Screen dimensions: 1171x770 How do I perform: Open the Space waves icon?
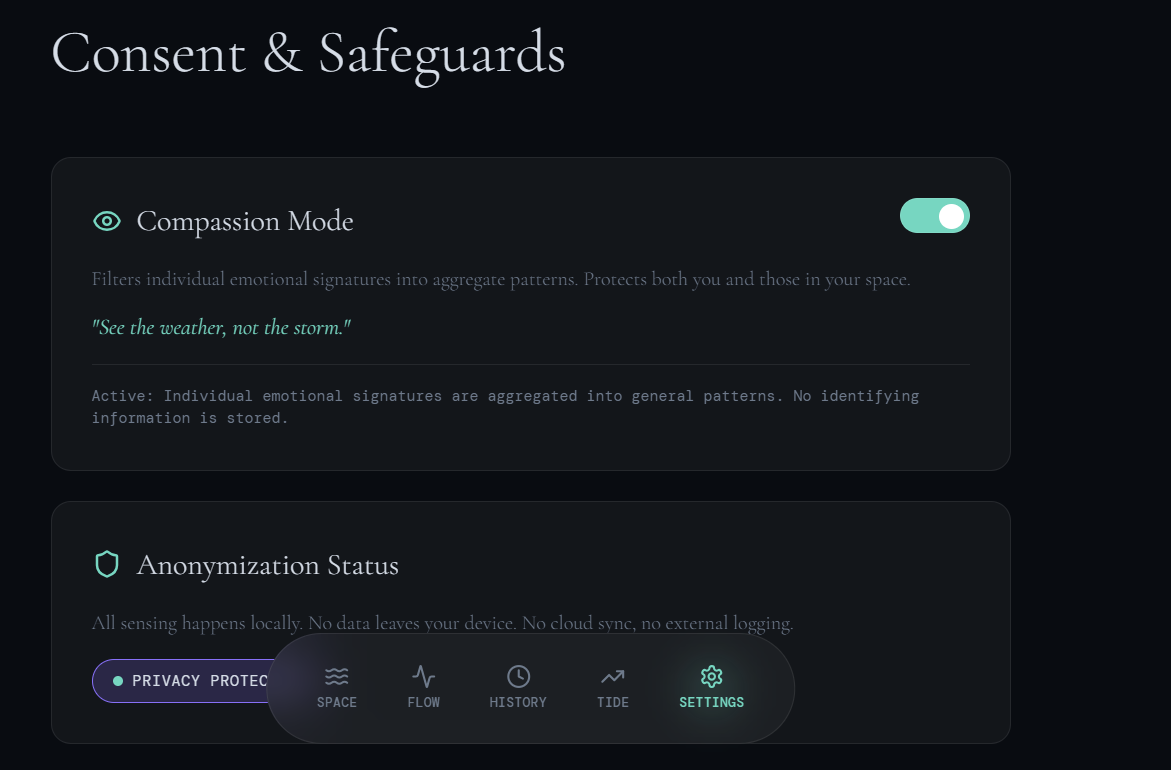[337, 677]
